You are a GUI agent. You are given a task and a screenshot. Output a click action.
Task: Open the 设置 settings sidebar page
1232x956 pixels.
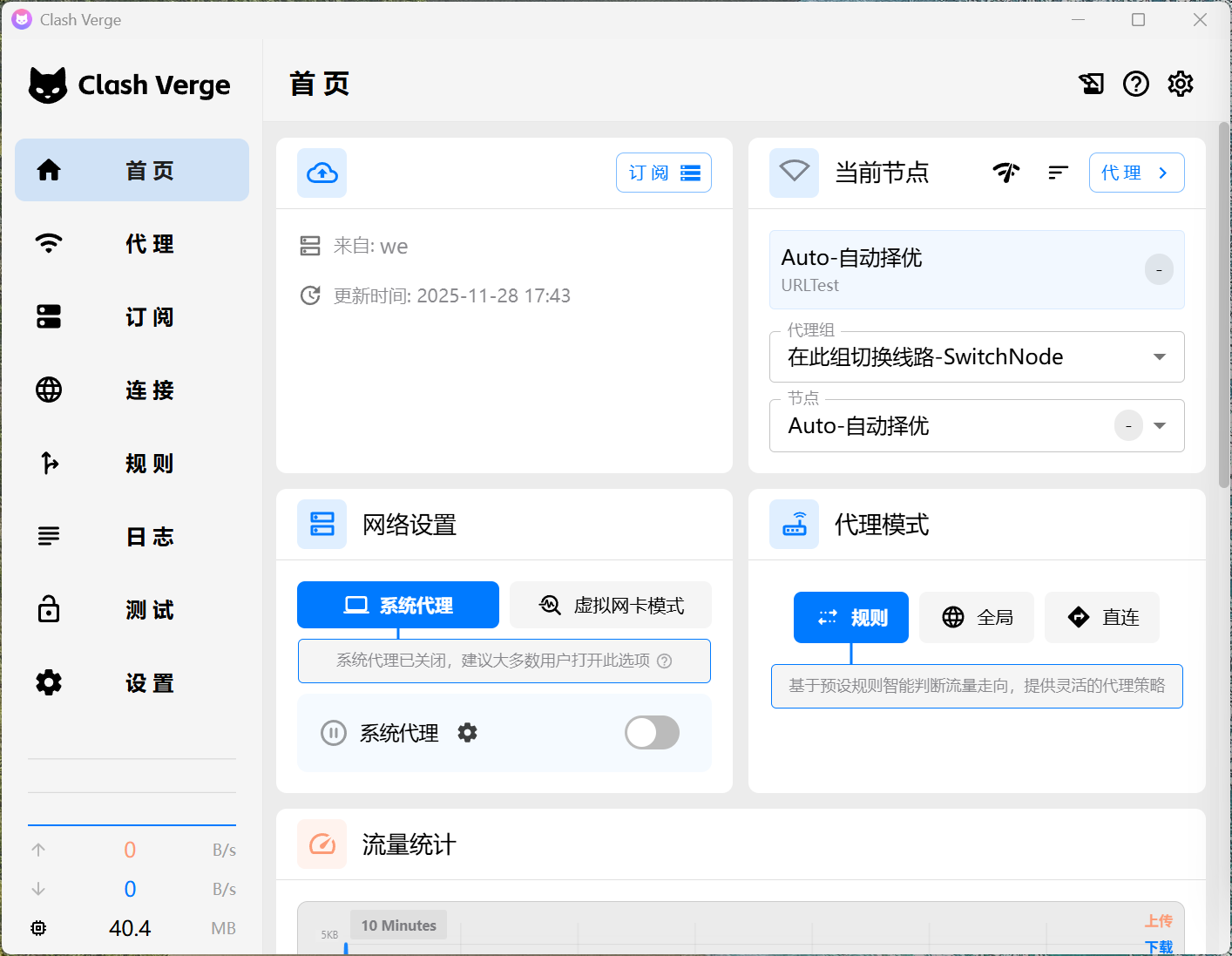(x=132, y=682)
